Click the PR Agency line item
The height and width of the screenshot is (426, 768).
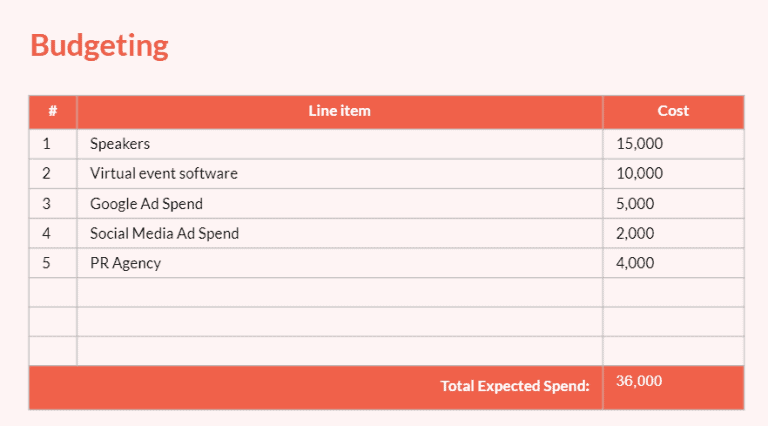125,264
